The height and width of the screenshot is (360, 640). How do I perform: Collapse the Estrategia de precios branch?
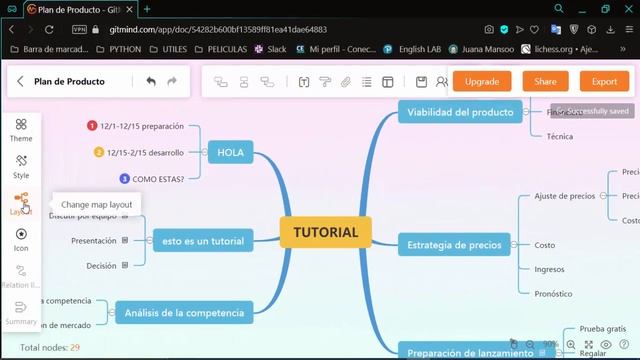pyautogui.click(x=514, y=244)
